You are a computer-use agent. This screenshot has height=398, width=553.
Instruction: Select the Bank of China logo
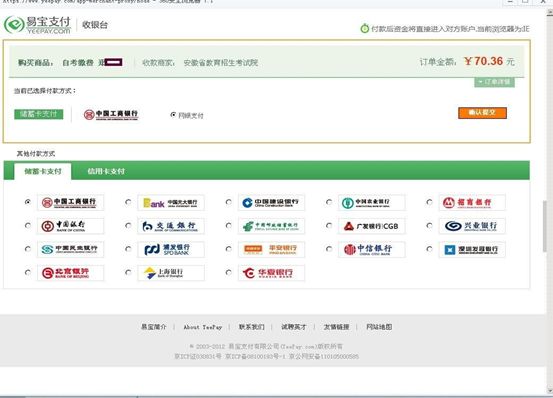coord(71,226)
